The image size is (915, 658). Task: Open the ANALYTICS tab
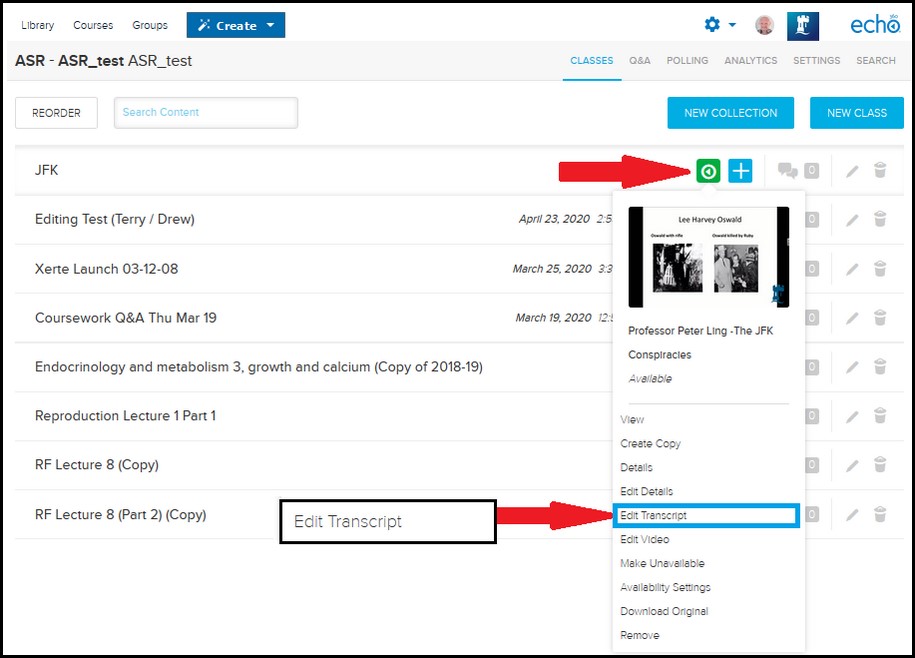pyautogui.click(x=750, y=60)
